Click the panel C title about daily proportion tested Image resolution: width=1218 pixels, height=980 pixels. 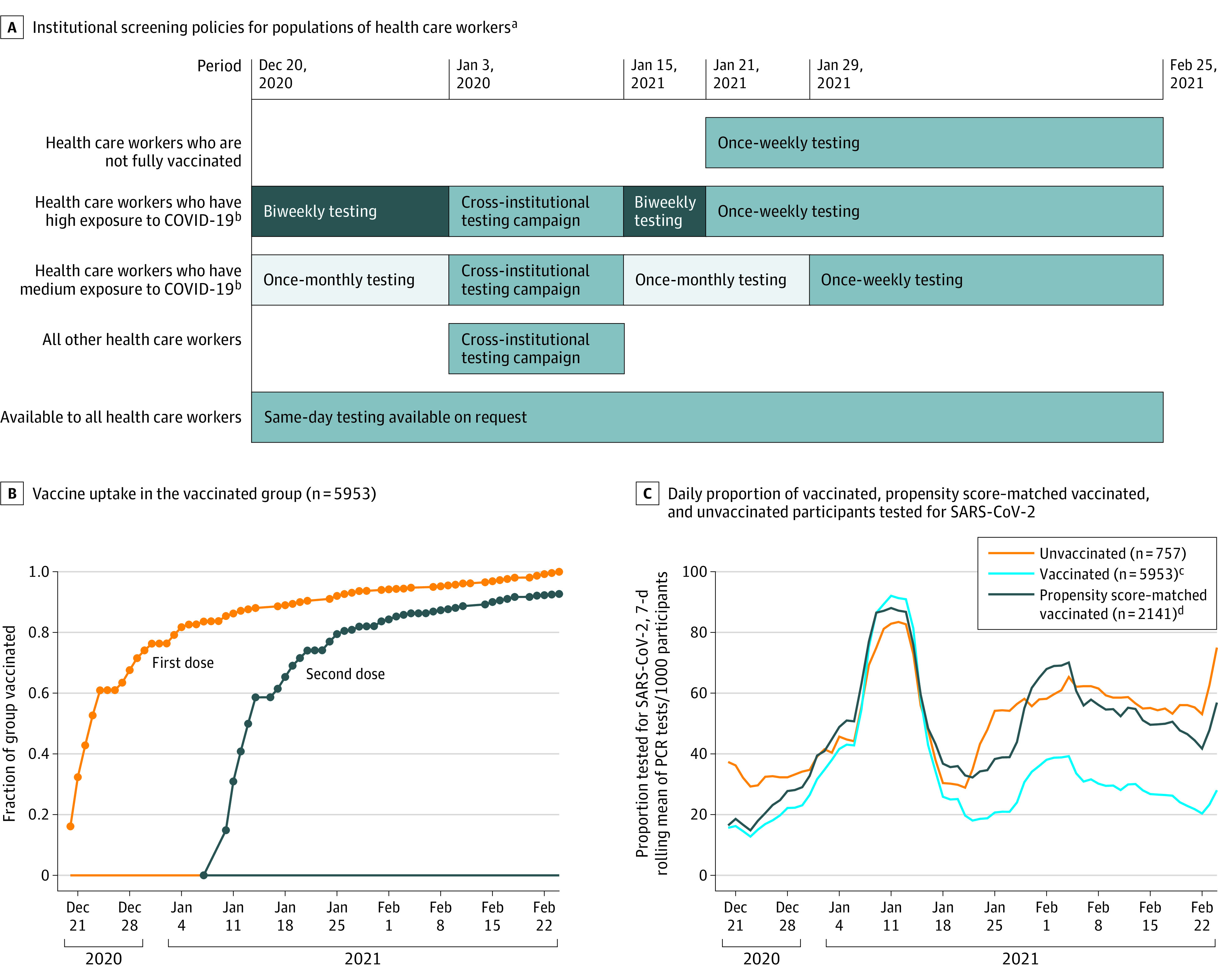point(908,502)
